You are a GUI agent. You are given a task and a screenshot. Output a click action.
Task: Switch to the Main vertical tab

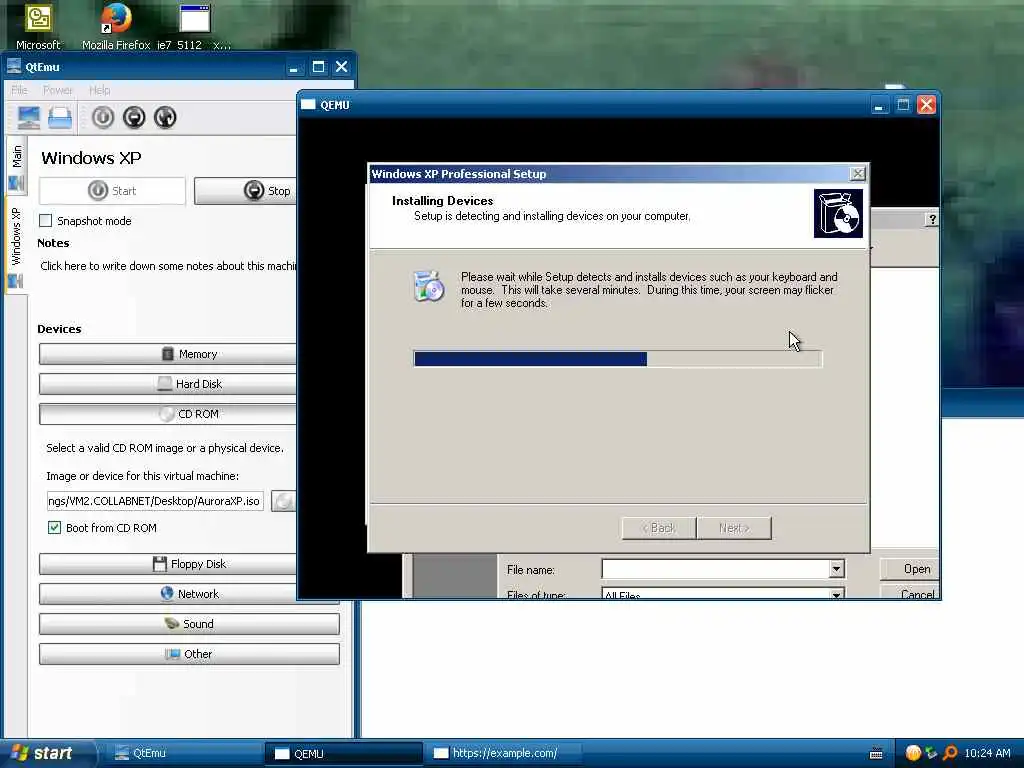[16, 167]
